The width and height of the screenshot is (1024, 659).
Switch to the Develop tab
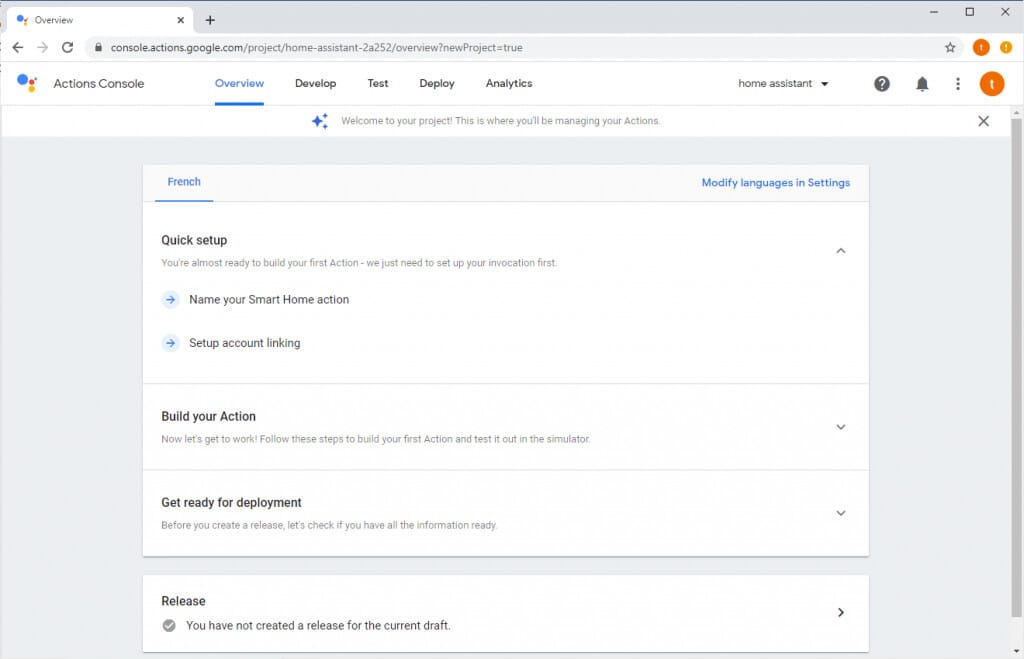click(x=315, y=84)
